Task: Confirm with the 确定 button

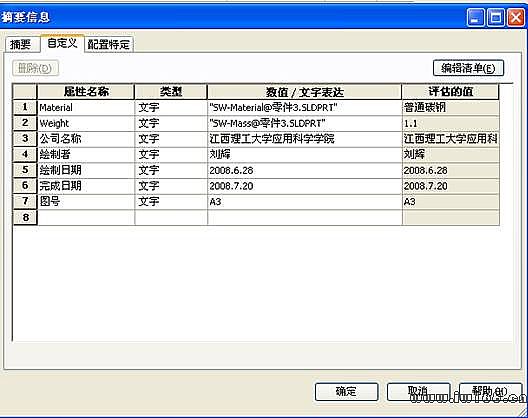Action: click(x=346, y=391)
